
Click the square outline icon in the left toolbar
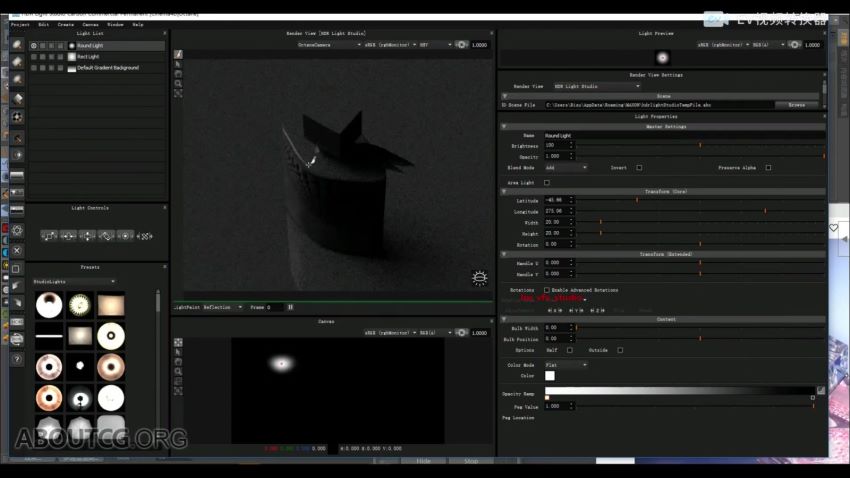tap(16, 269)
